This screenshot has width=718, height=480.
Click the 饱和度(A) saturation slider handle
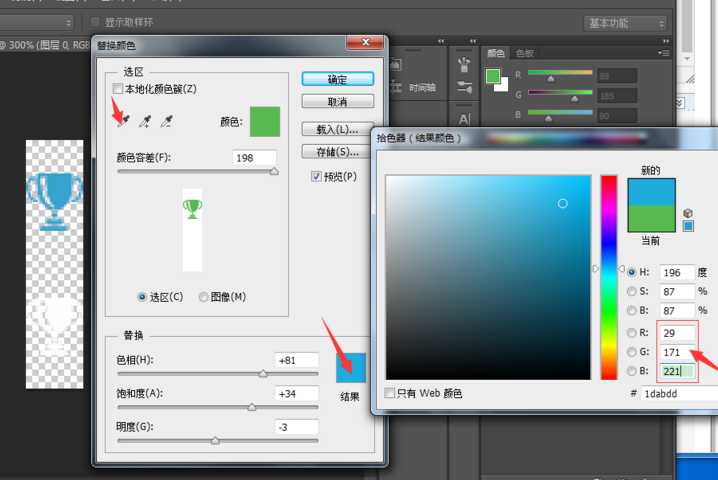(x=252, y=407)
